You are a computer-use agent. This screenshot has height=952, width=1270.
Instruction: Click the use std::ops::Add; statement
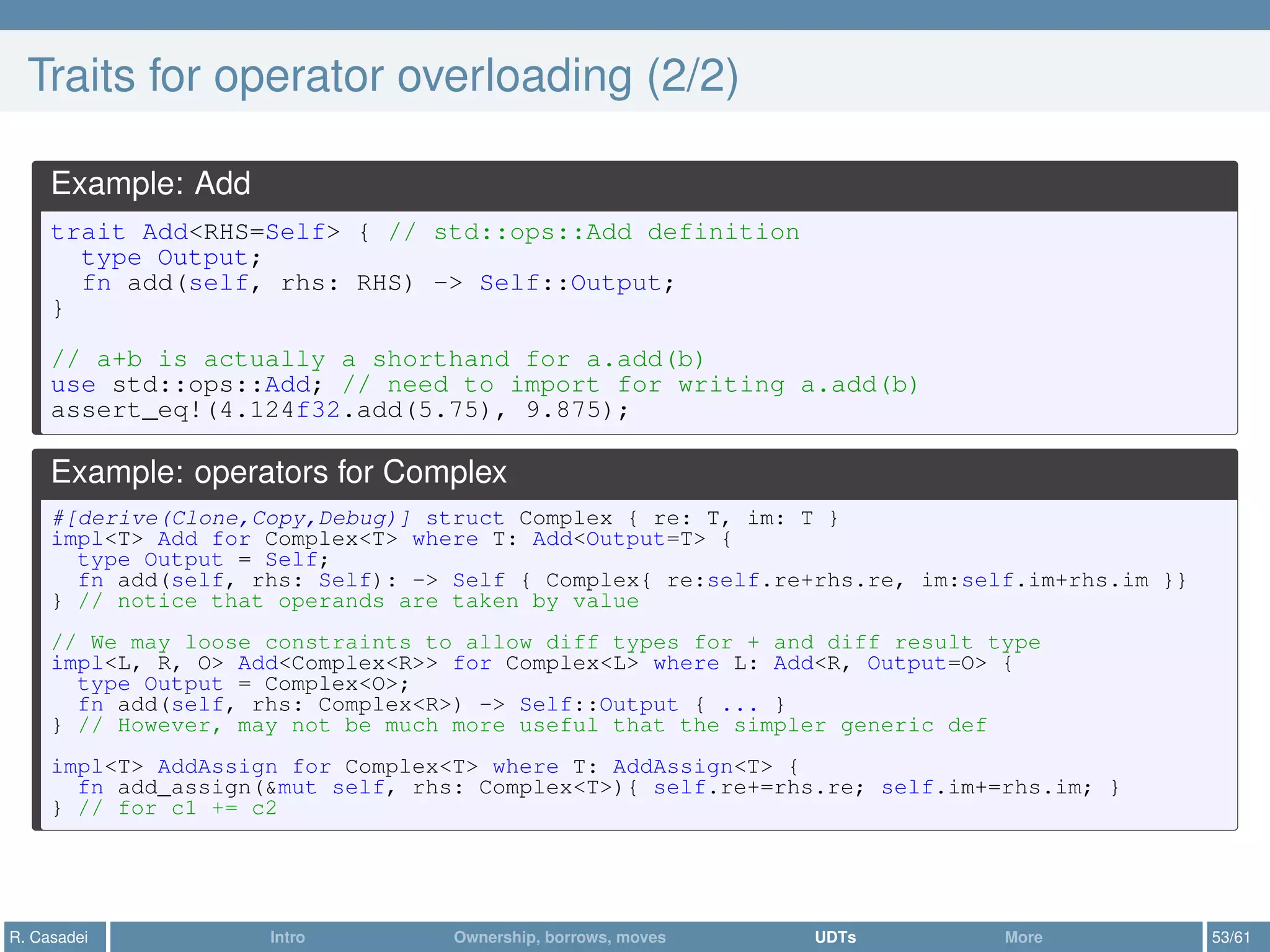[x=186, y=385]
